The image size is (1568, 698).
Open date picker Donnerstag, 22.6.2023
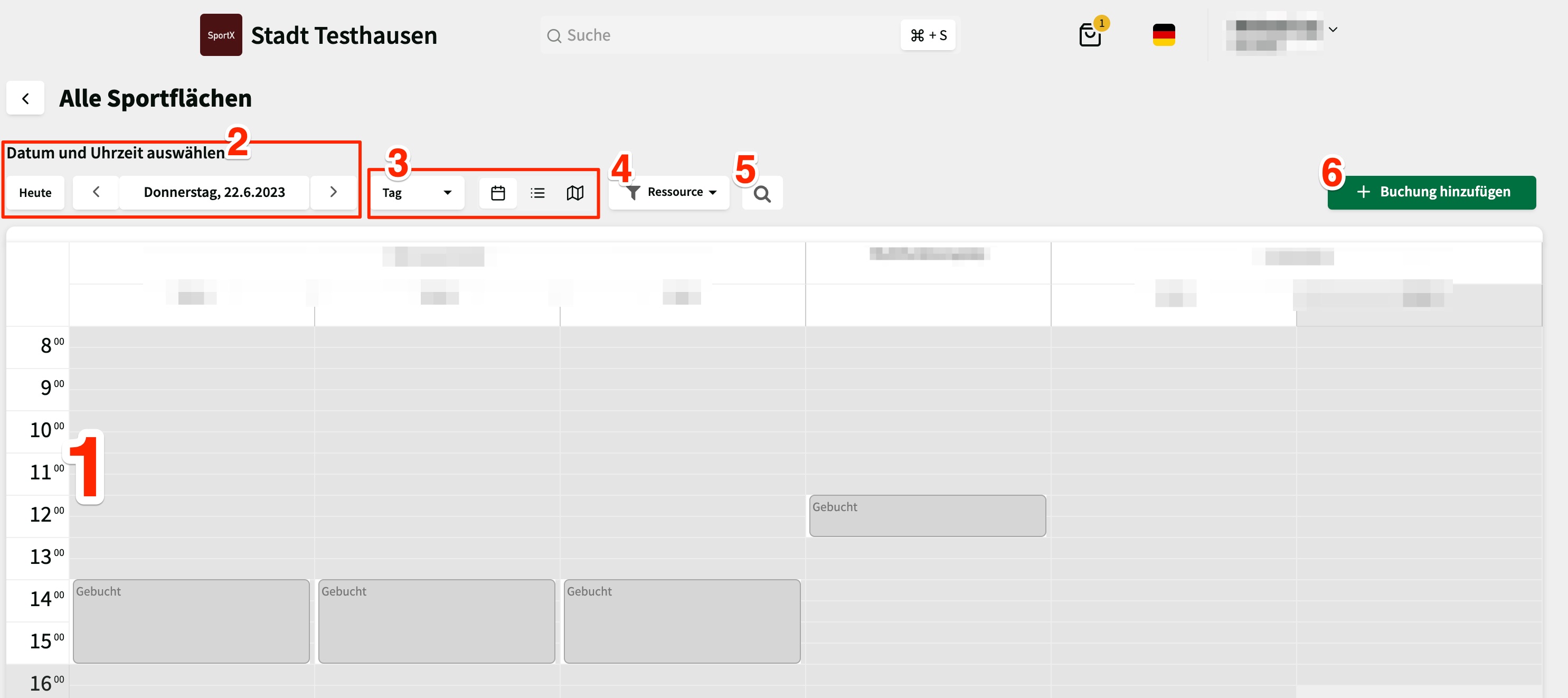pos(214,192)
